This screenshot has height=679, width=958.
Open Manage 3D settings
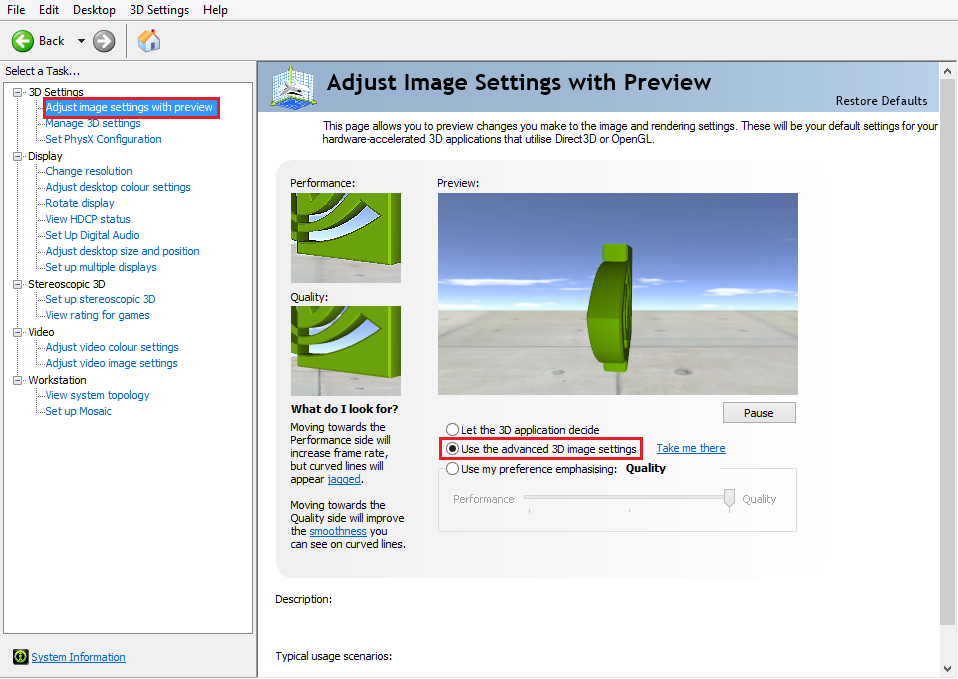[93, 123]
